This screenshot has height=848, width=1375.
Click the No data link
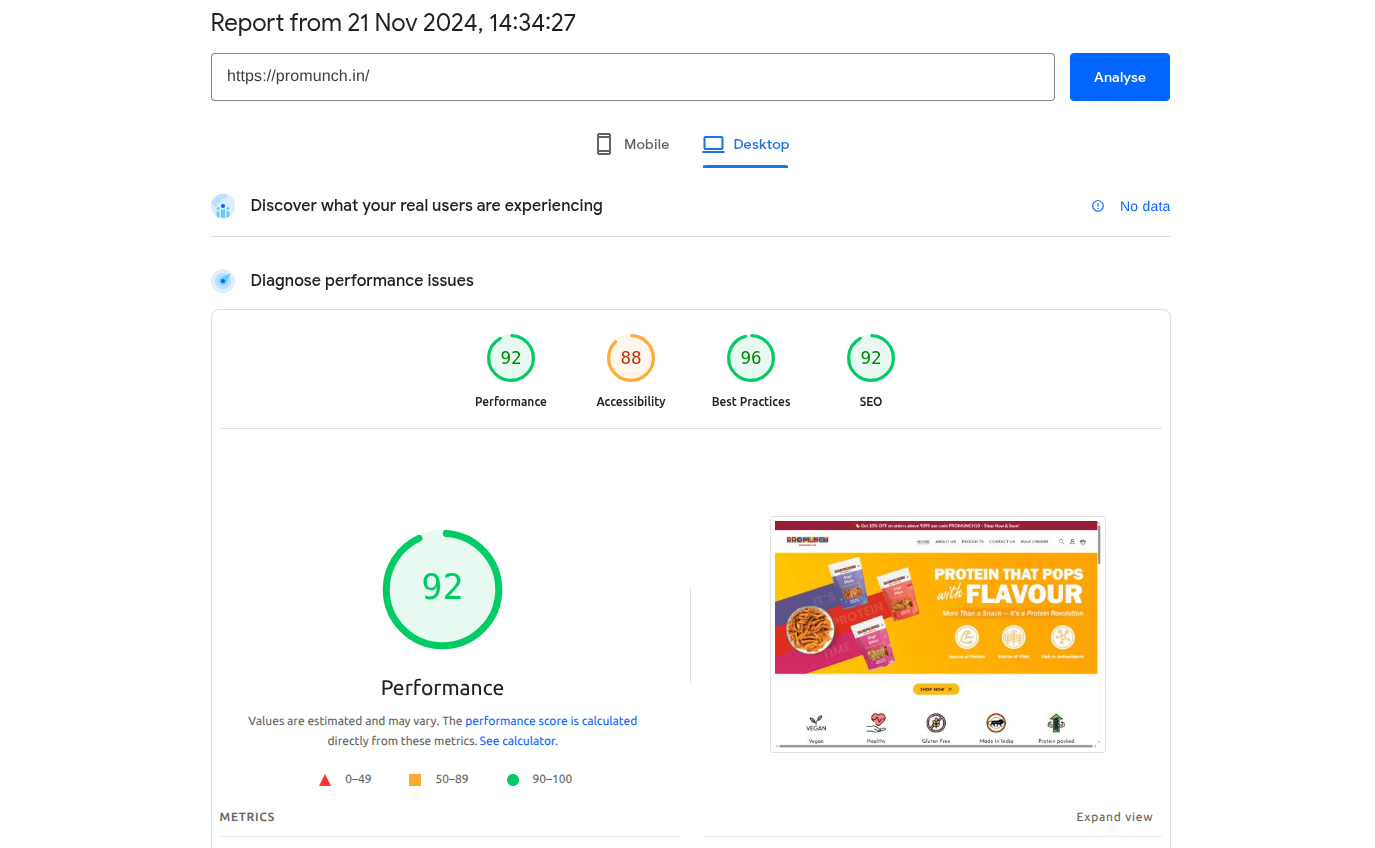(x=1144, y=206)
